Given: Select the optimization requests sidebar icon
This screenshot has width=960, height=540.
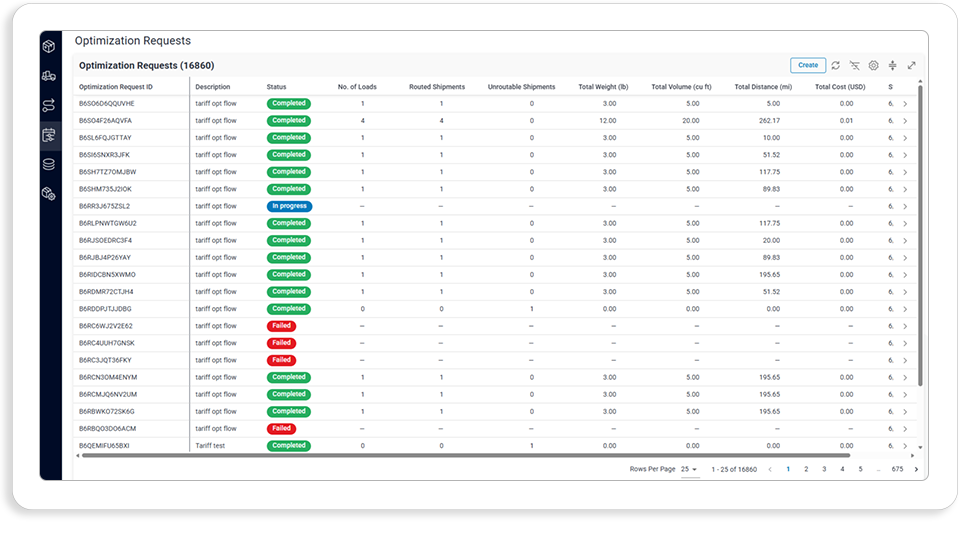Looking at the screenshot, I should (x=49, y=135).
